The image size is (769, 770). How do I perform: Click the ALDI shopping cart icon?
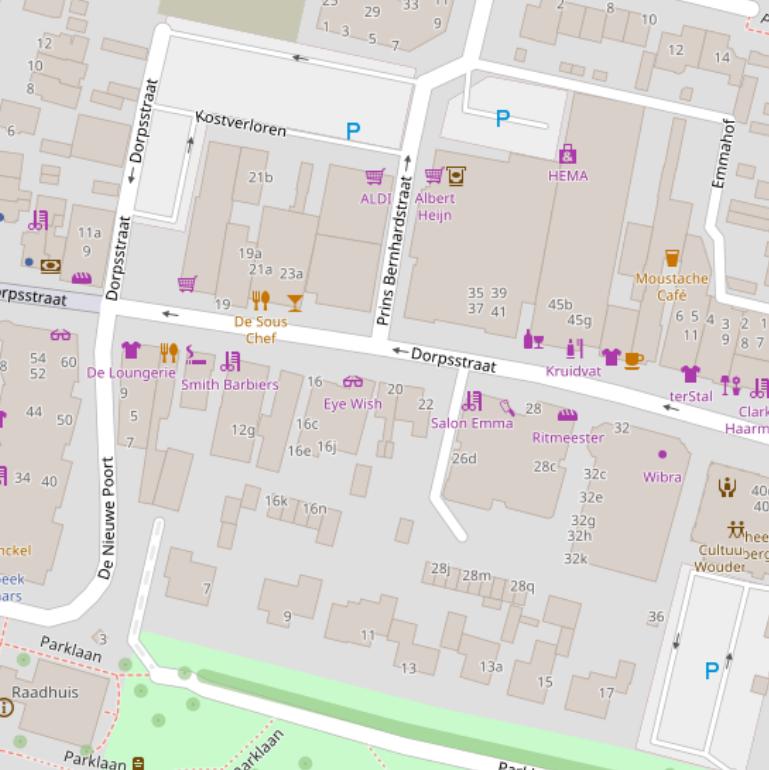click(x=374, y=177)
